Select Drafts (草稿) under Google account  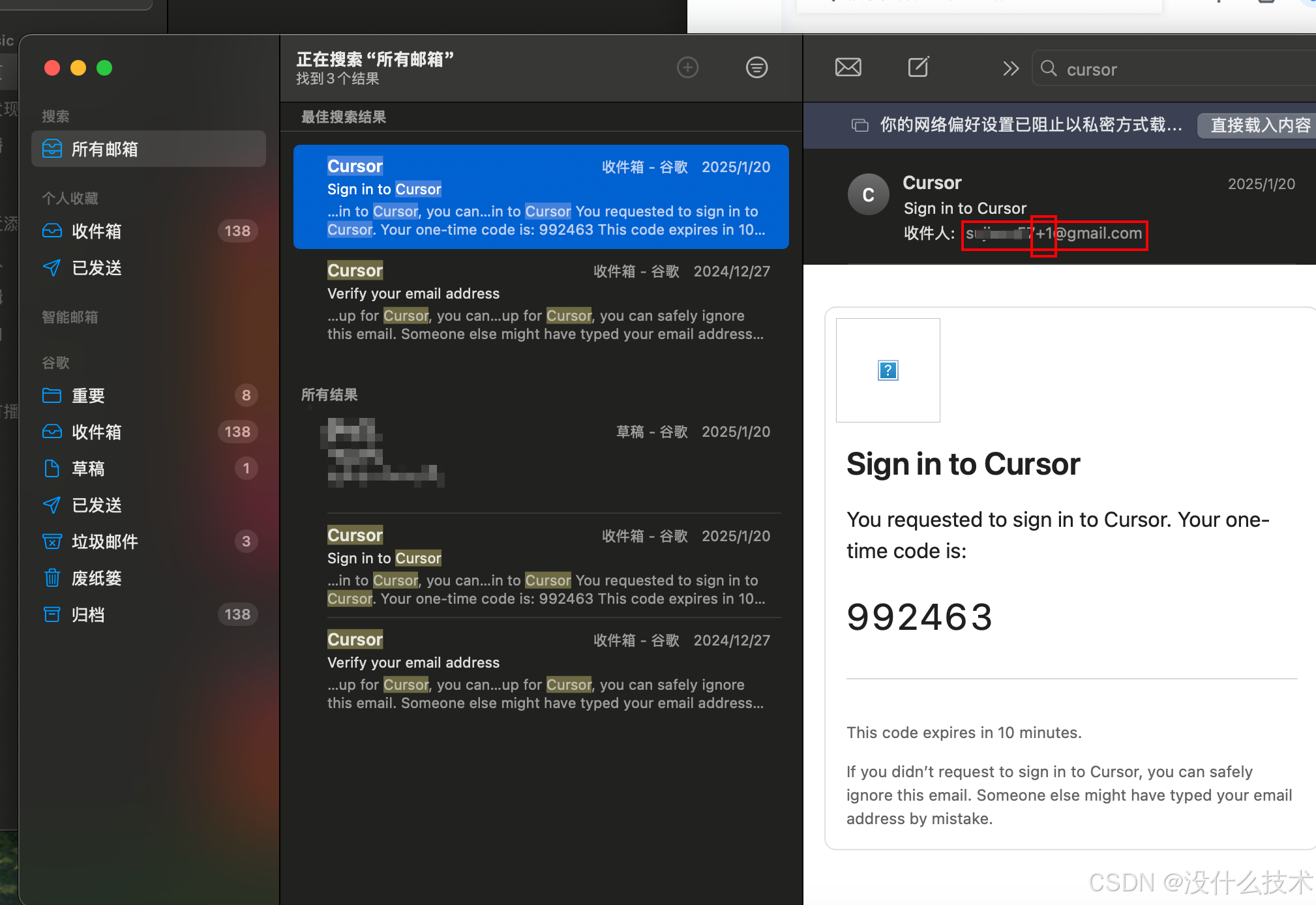pos(87,469)
